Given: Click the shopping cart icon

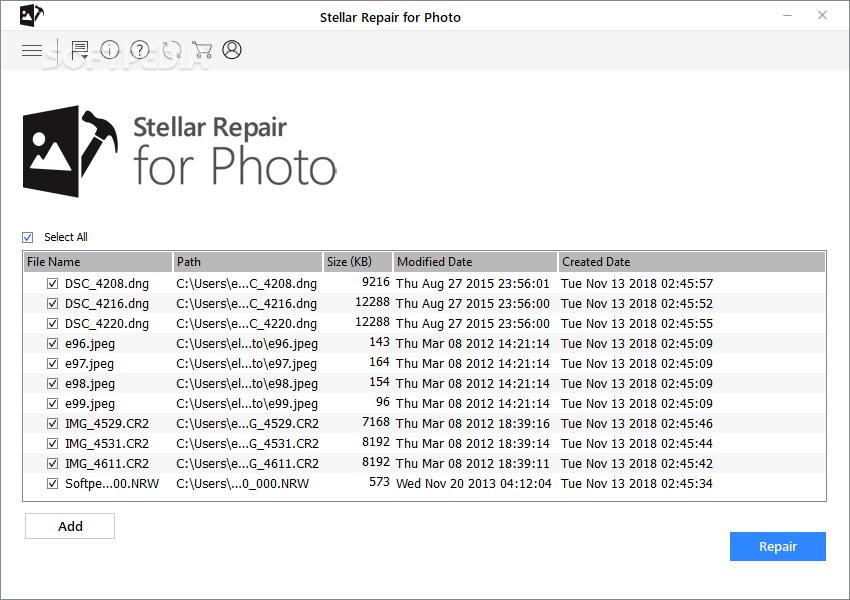Looking at the screenshot, I should 202,50.
